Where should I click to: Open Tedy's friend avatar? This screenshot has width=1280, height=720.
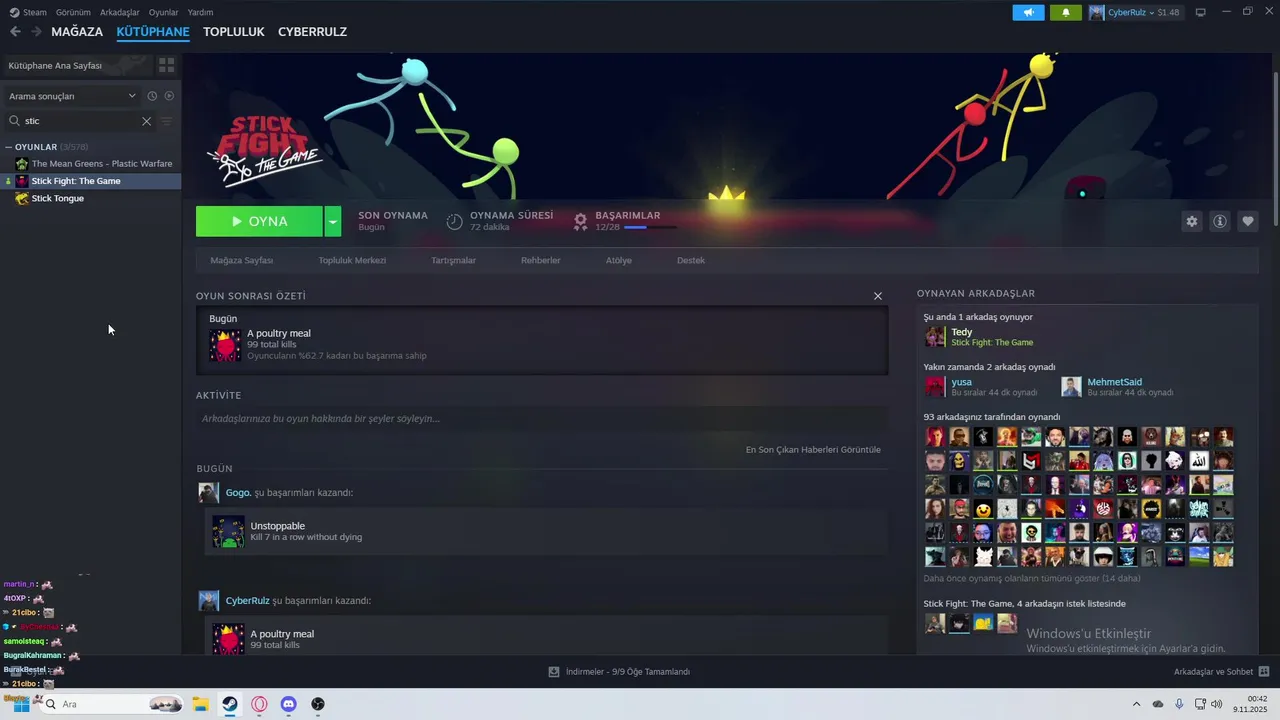[935, 337]
